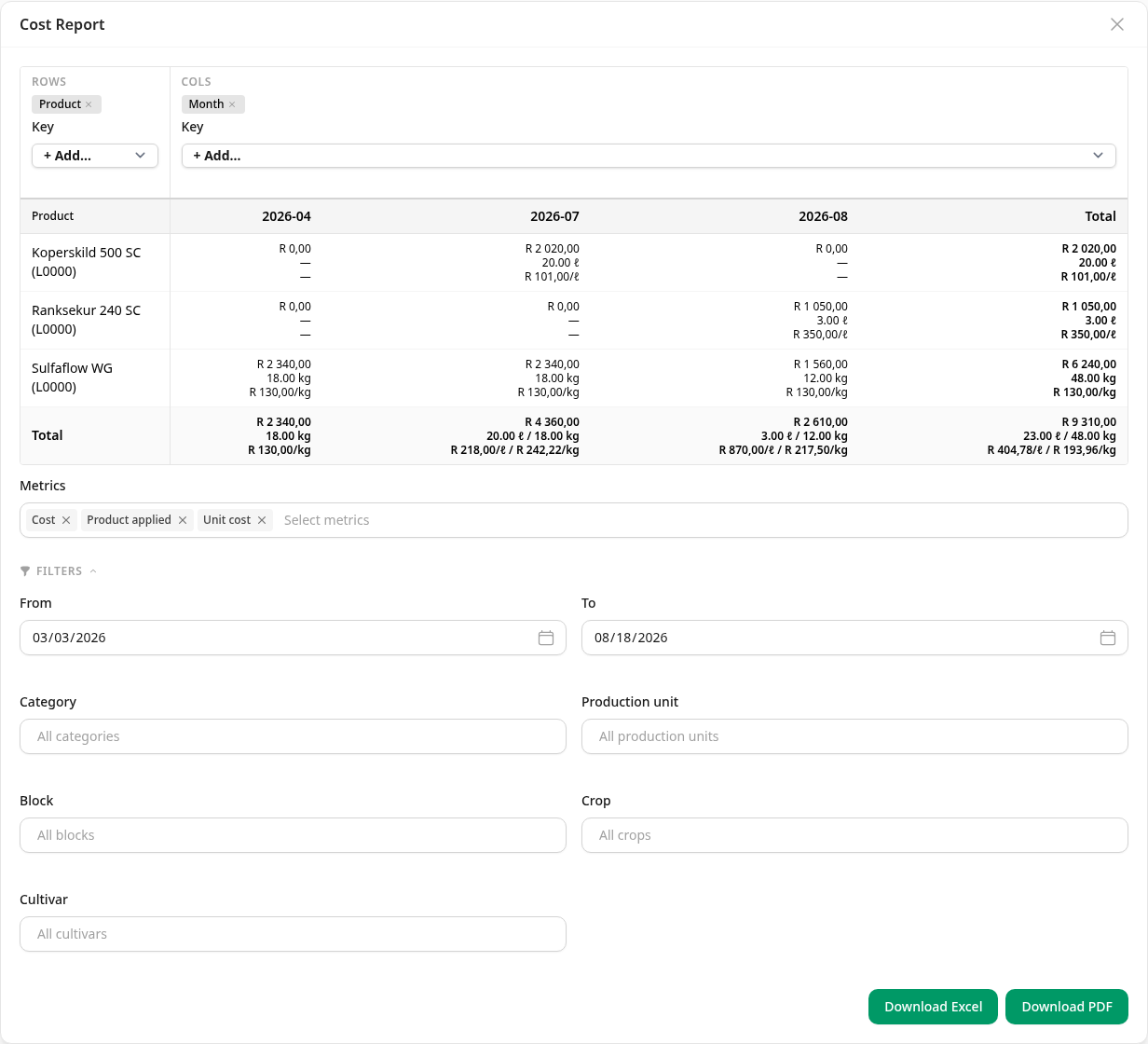Remove the Unit cost metric tag

click(x=262, y=520)
